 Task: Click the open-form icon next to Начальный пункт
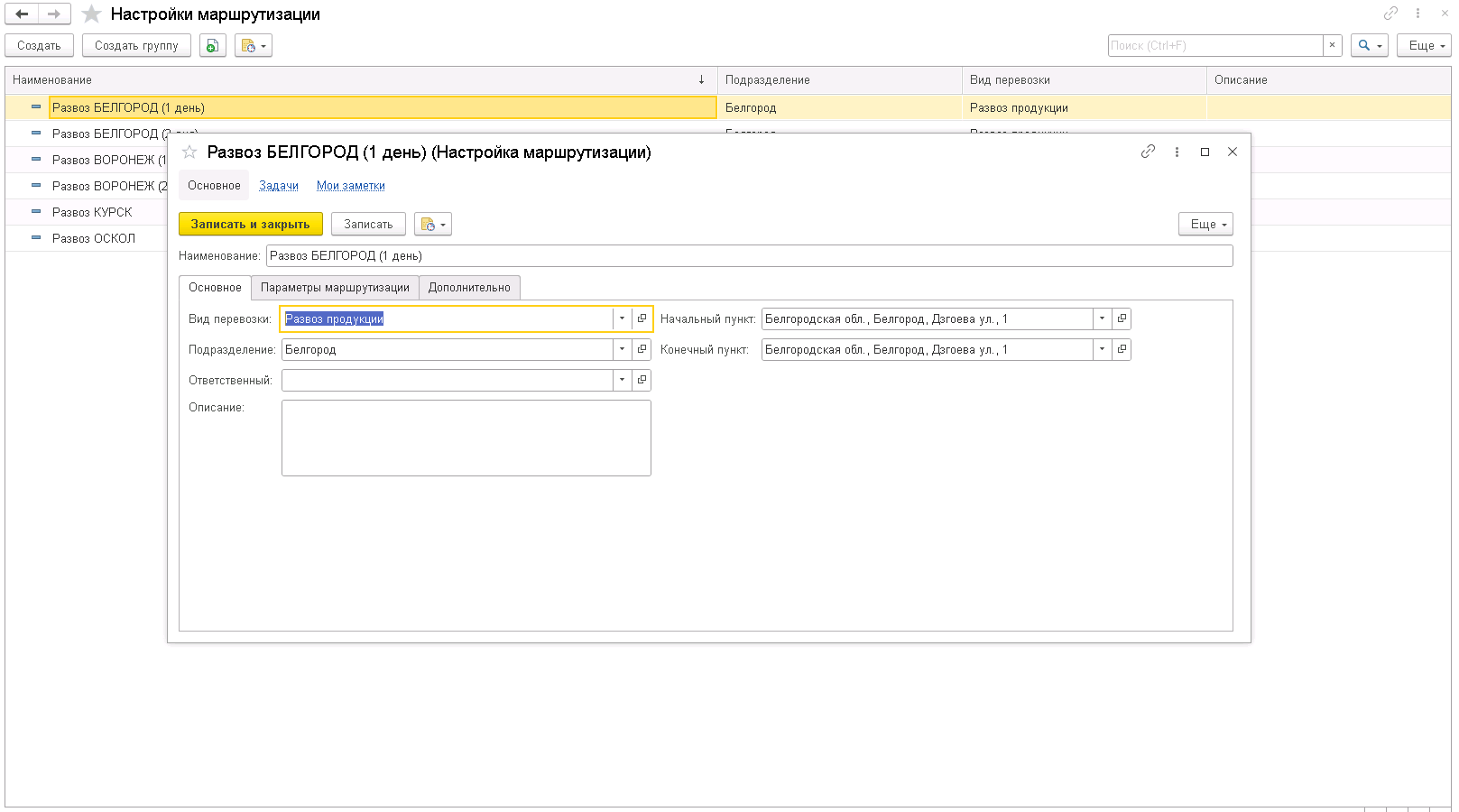point(1122,318)
